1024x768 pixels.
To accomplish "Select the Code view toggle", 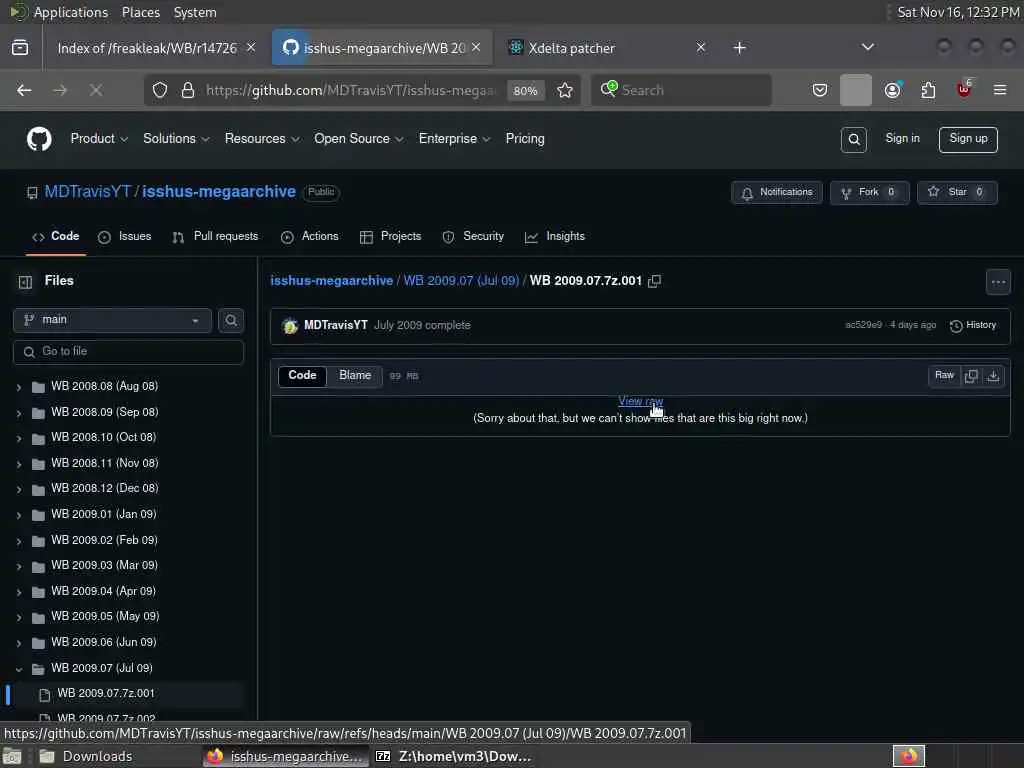I will point(302,376).
